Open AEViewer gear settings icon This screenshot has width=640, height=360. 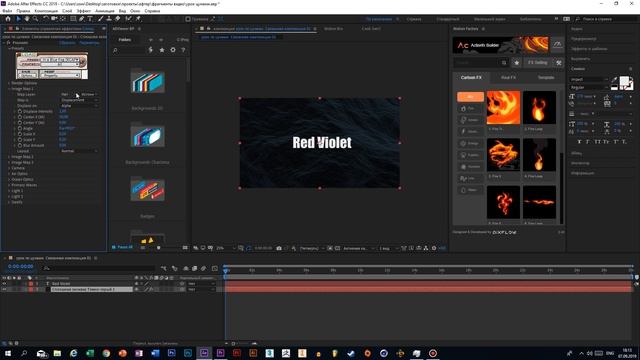coord(173,50)
